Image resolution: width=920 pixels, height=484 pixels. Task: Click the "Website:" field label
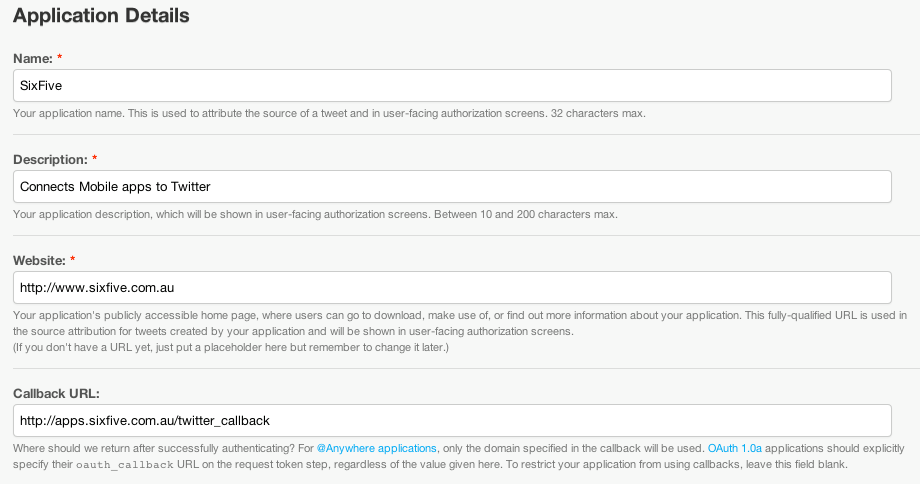pos(39,260)
